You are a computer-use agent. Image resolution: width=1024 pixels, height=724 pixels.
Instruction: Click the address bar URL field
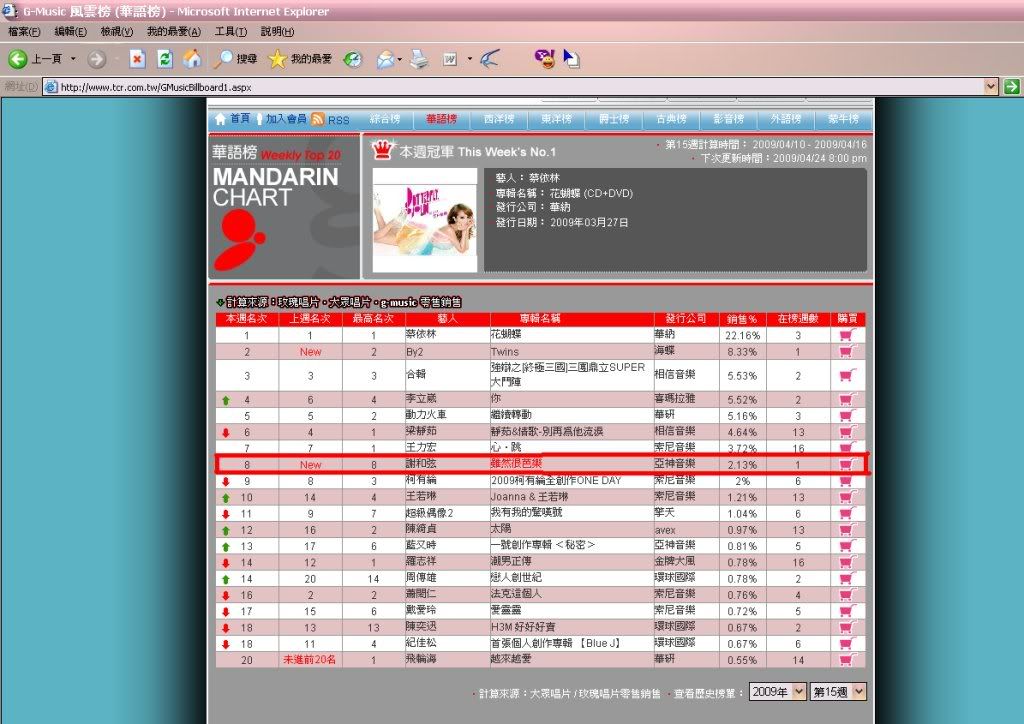500,87
